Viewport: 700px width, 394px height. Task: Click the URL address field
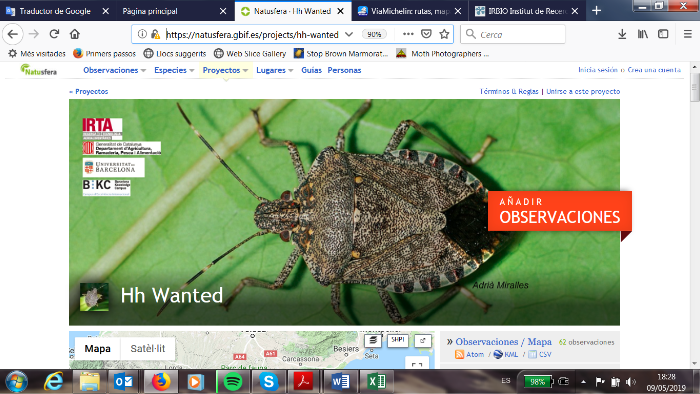coord(253,34)
